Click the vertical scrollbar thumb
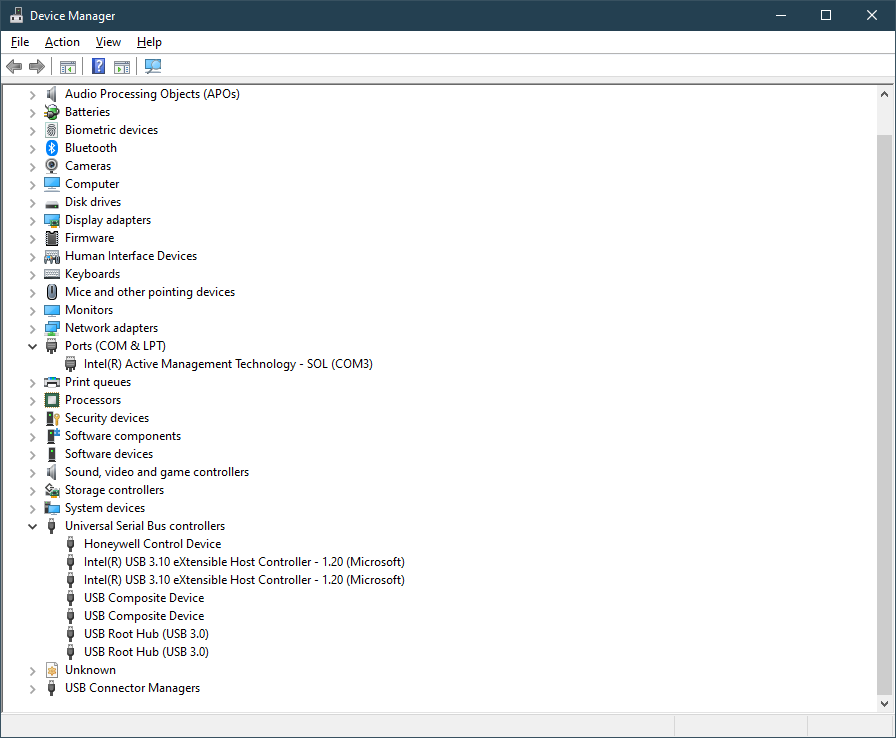This screenshot has width=896, height=738. (x=884, y=414)
